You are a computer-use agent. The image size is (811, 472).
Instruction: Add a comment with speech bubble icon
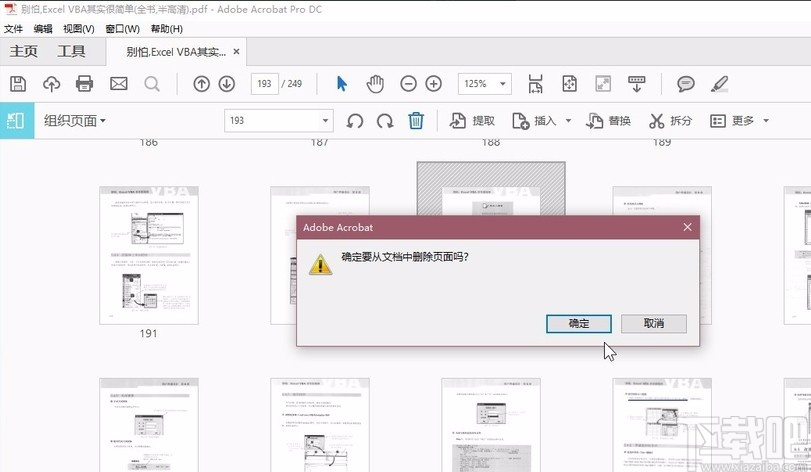(x=686, y=84)
